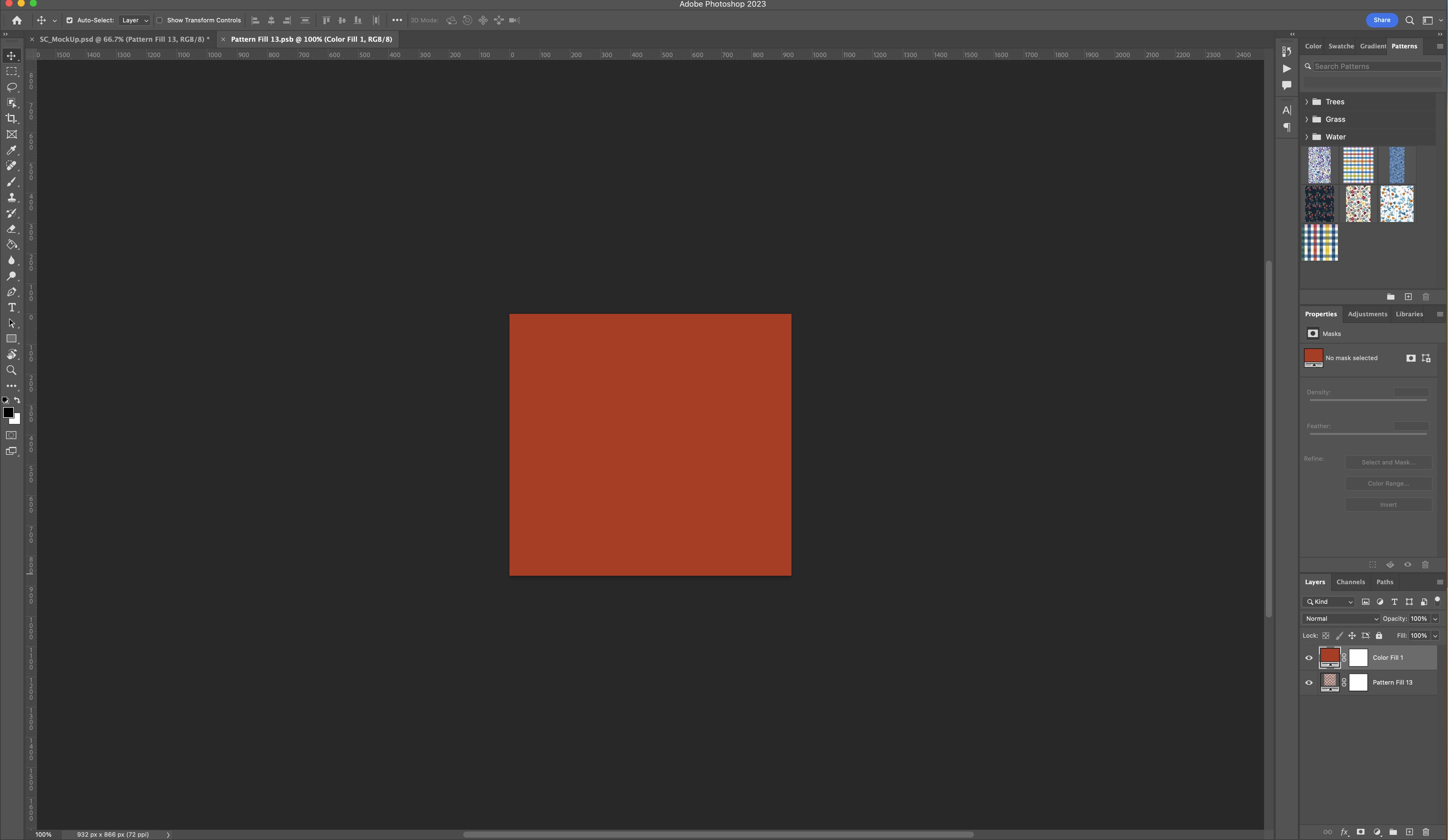Open the Auto-Select Layer dropdown
Image resolution: width=1448 pixels, height=840 pixels.
coord(134,20)
